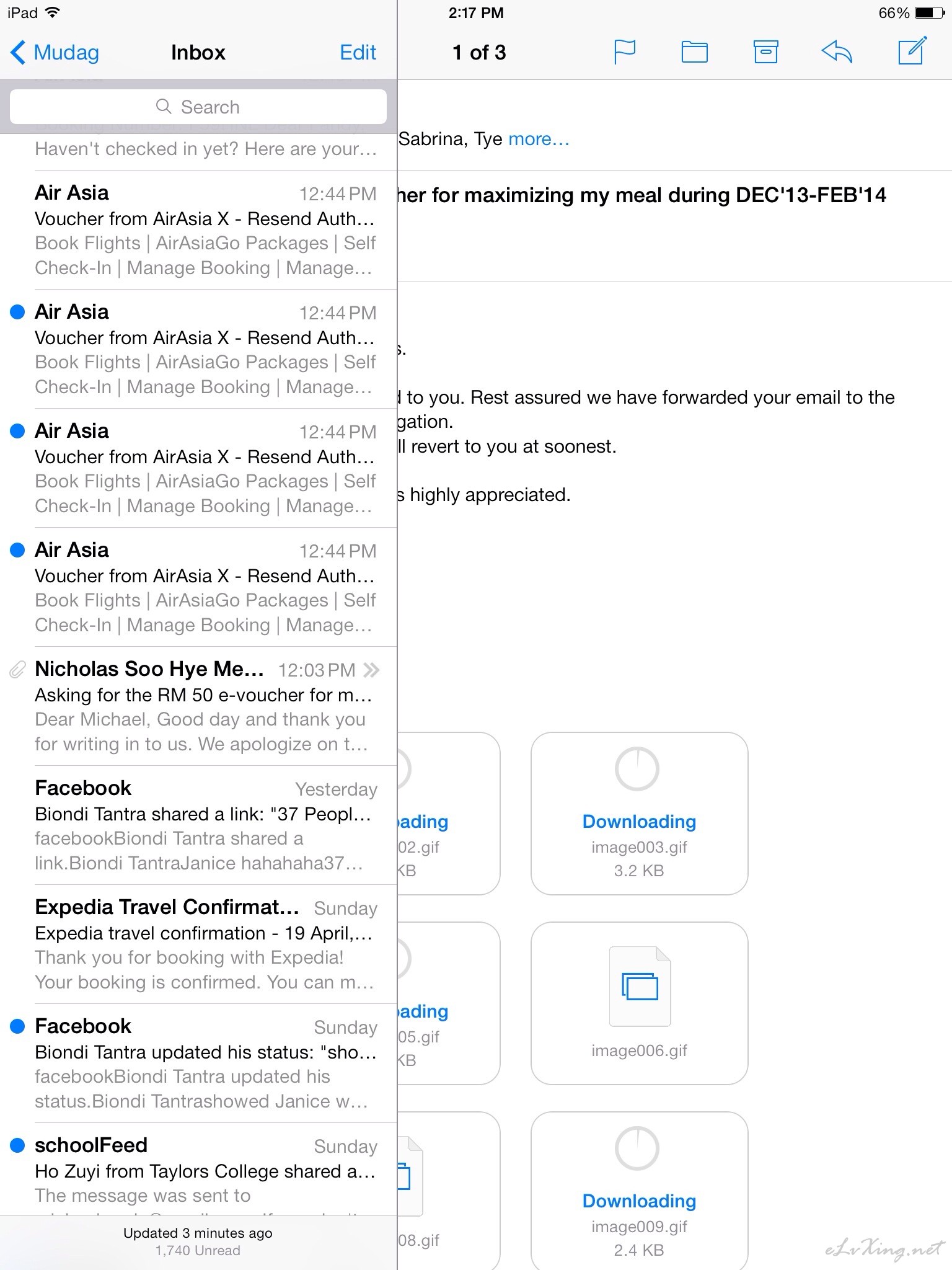Image resolution: width=952 pixels, height=1270 pixels.
Task: Tap the Inbox title
Action: [198, 52]
